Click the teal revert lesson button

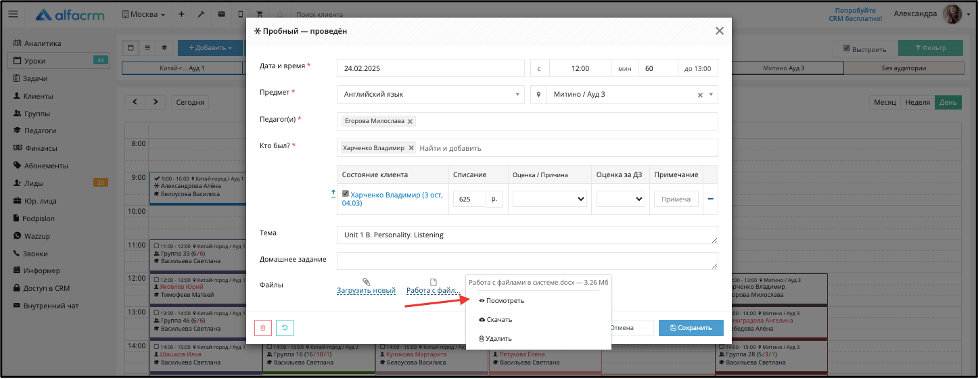click(285, 328)
